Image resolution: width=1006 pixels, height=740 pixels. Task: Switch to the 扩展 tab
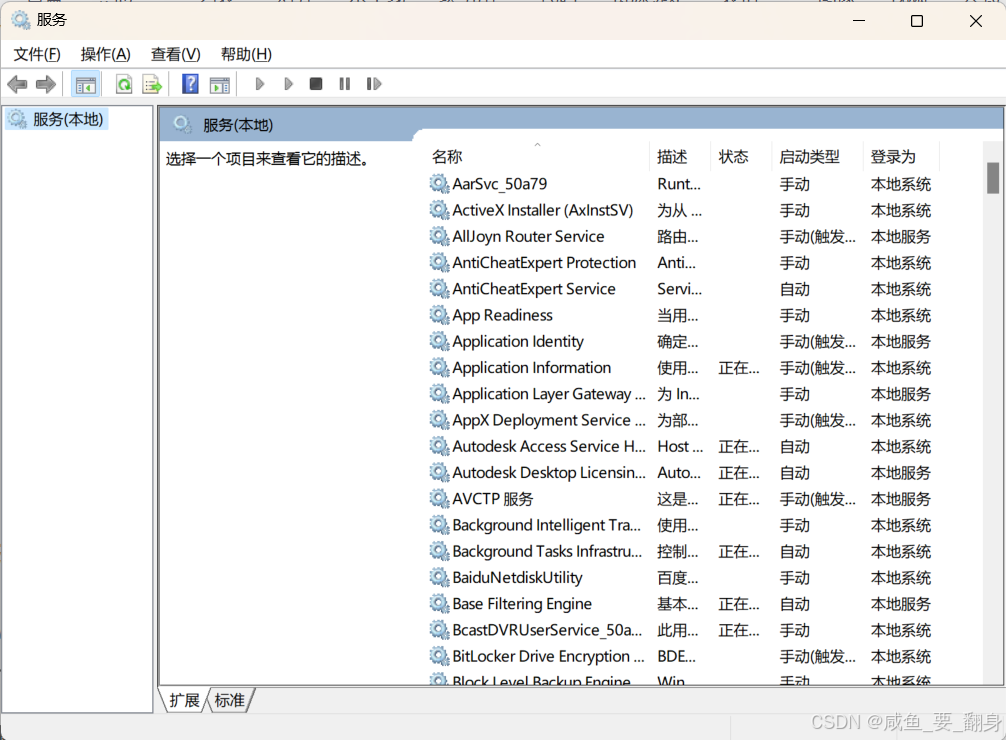coord(184,700)
